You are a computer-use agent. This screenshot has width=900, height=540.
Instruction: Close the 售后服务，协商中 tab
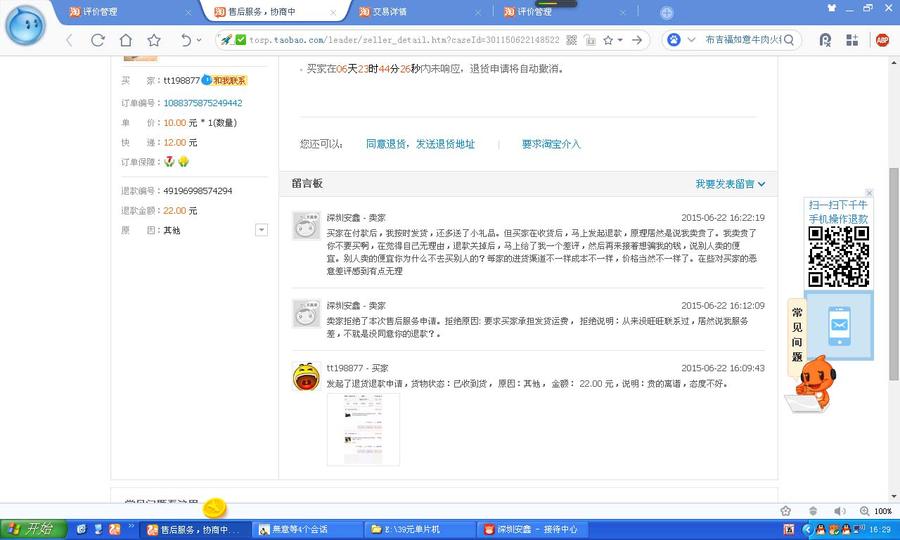(333, 12)
